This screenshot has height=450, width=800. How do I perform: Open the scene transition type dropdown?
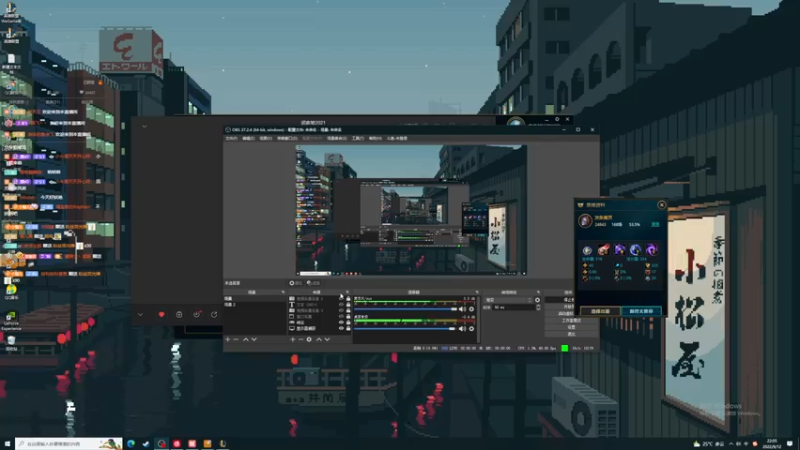coord(509,300)
